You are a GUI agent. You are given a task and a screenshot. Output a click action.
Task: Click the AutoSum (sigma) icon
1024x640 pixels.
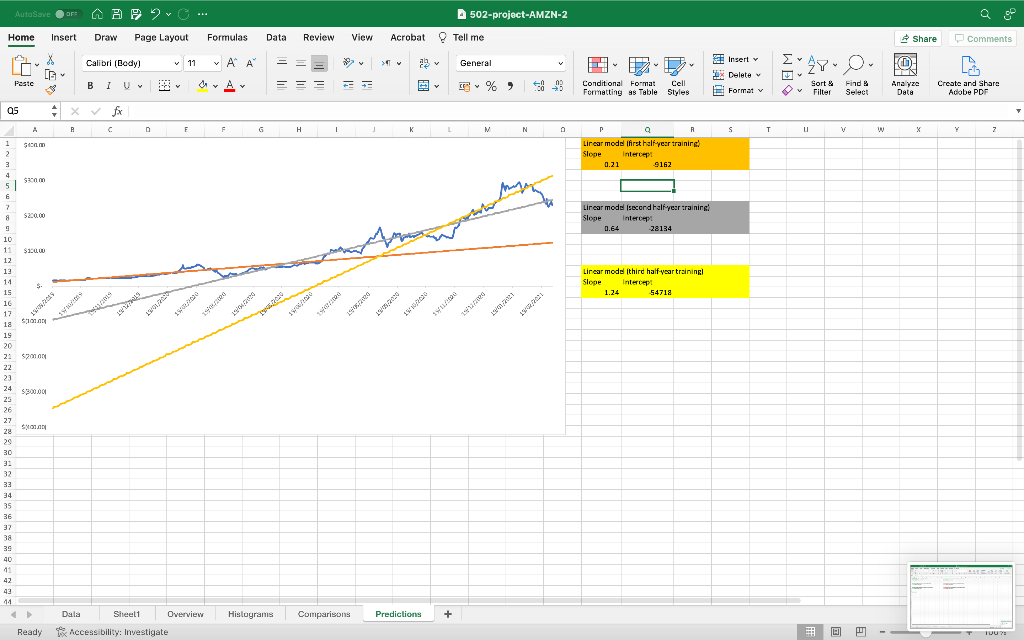point(786,60)
